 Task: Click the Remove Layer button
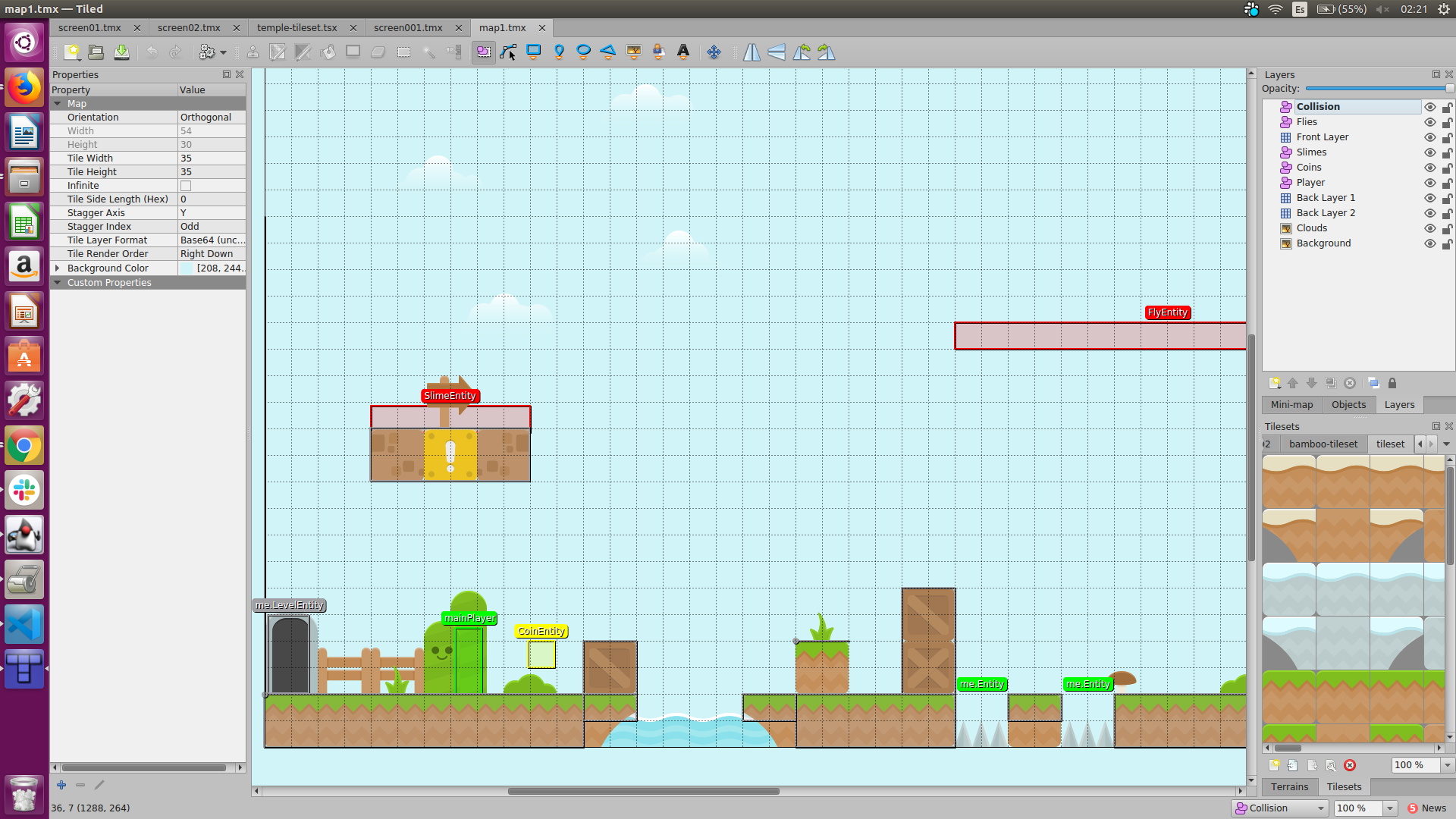tap(1351, 383)
